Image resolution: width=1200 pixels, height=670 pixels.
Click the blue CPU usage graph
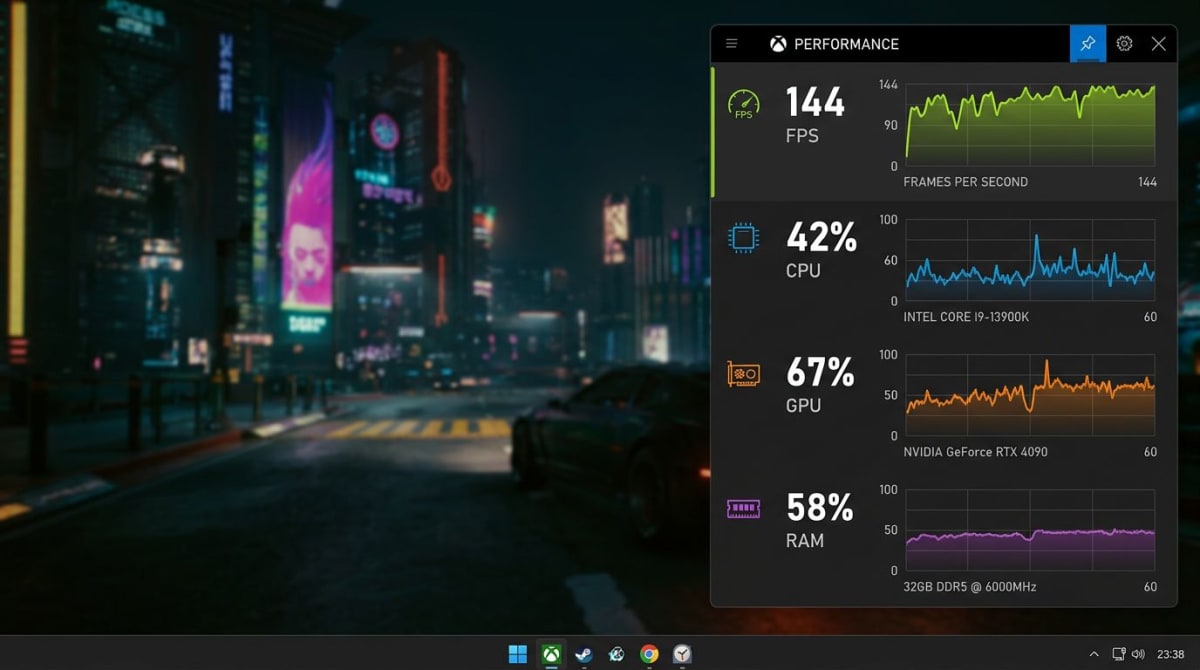pos(1030,260)
